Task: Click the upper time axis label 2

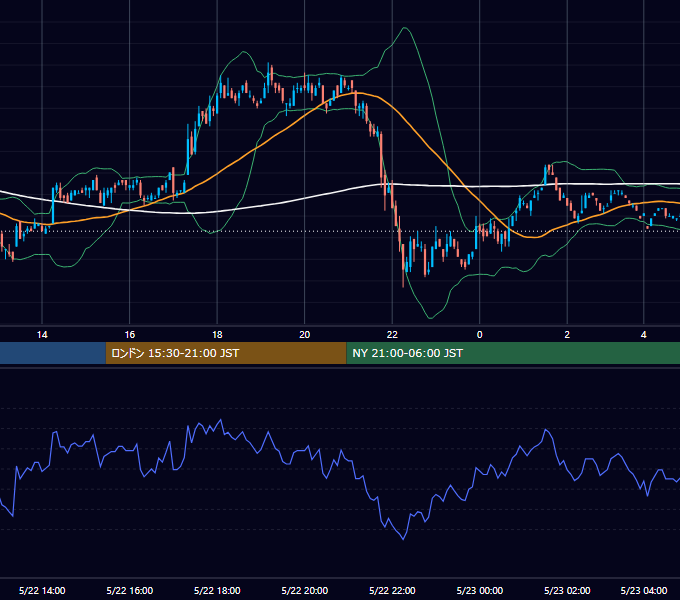Action: [567, 335]
